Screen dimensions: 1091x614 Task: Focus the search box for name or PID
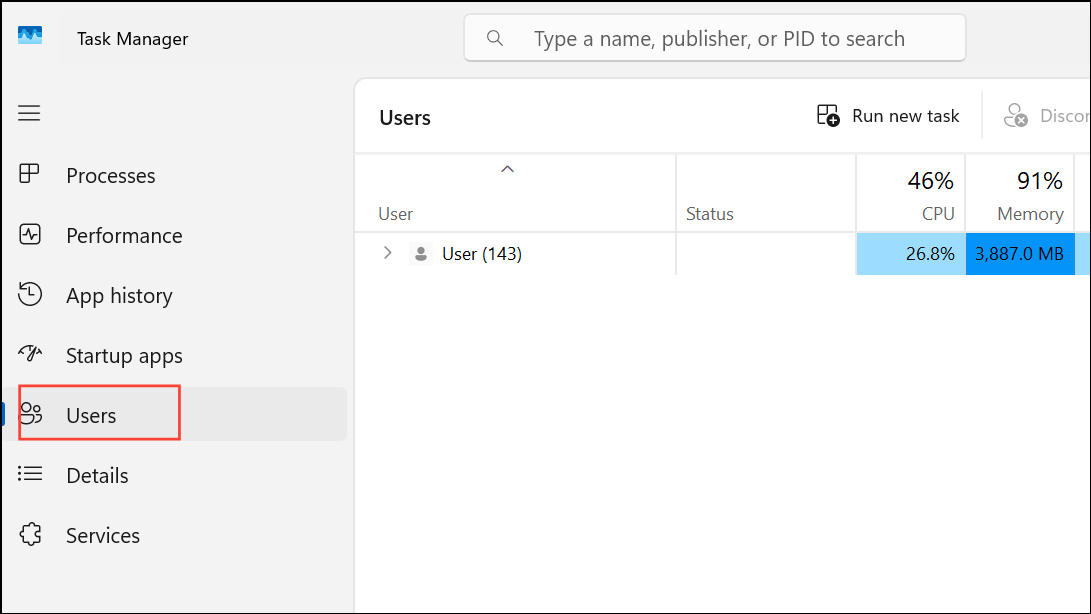point(715,38)
